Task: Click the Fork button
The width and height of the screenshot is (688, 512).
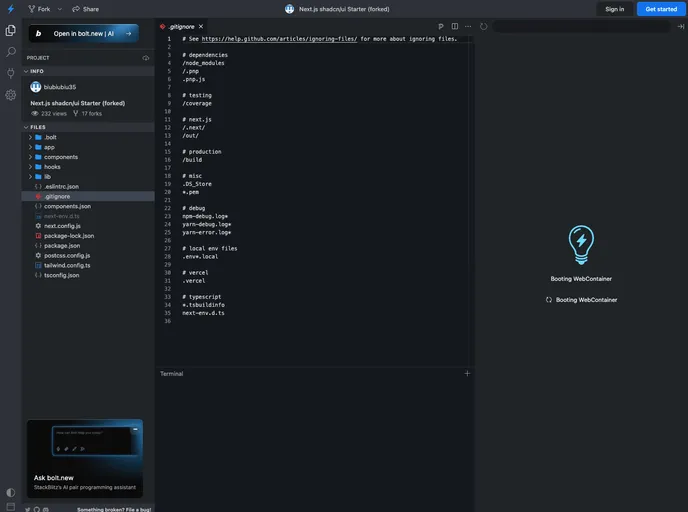Action: 39,9
